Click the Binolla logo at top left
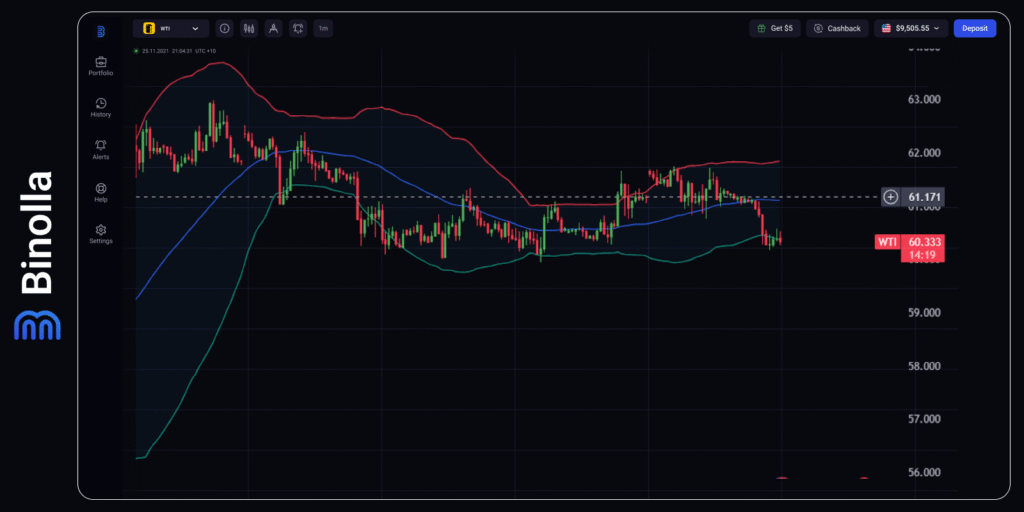 [x=101, y=31]
